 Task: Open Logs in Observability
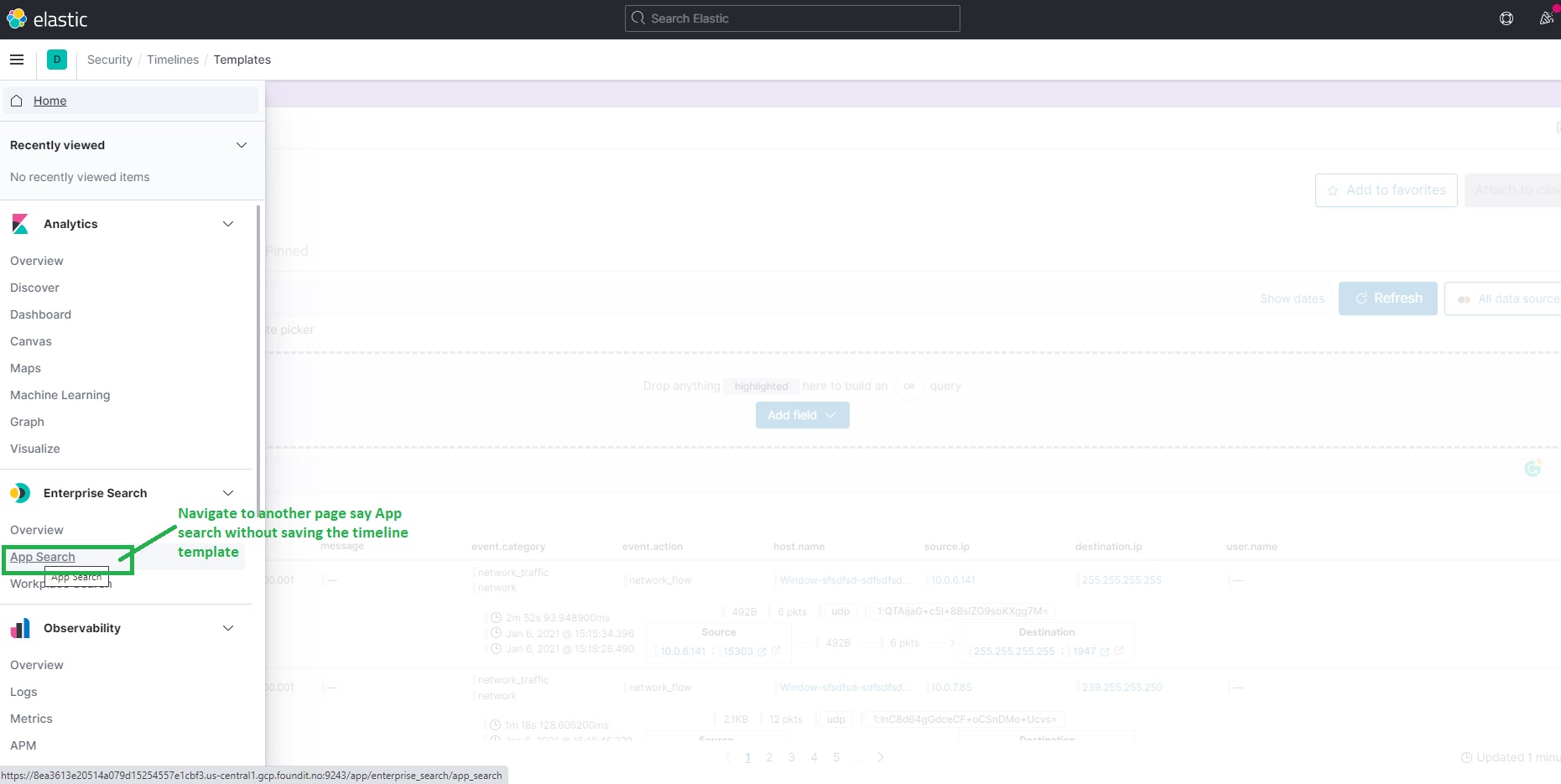click(x=23, y=692)
